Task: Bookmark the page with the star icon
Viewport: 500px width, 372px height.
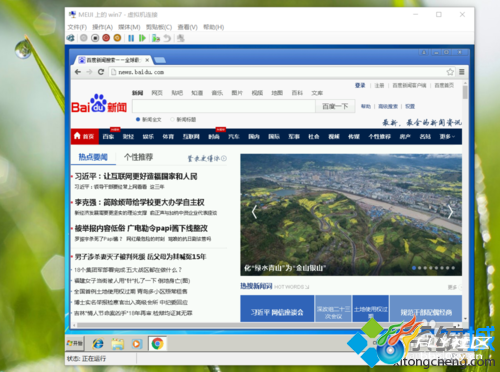Action: tap(450, 72)
